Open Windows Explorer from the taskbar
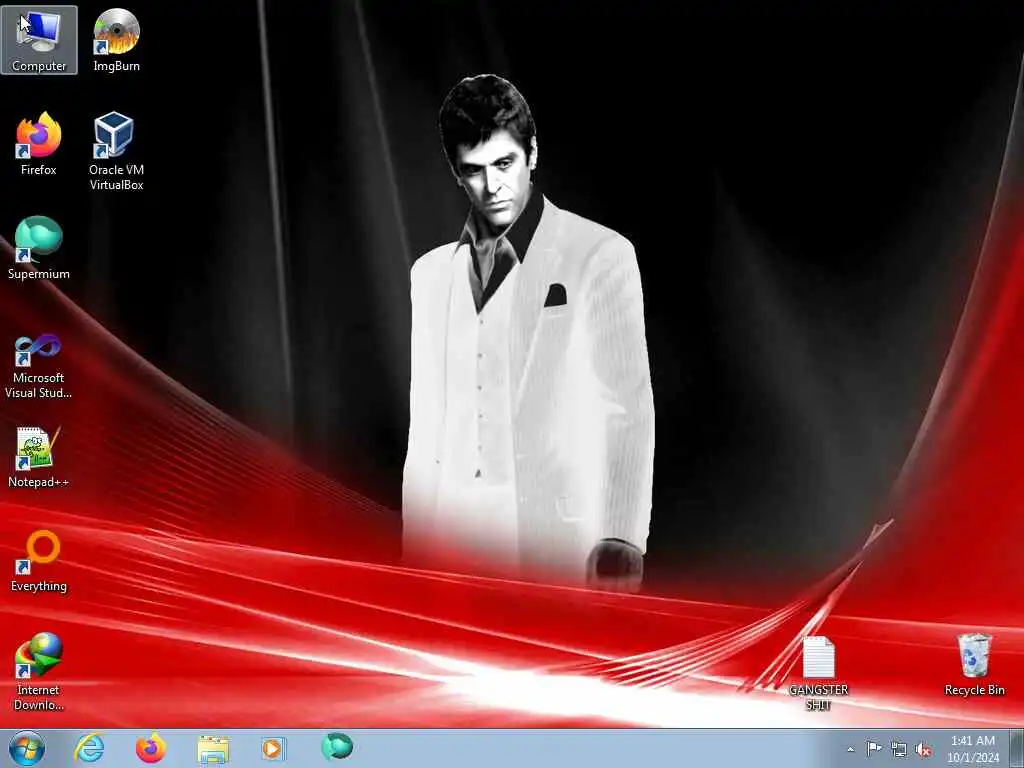Viewport: 1024px width, 768px height. pyautogui.click(x=213, y=748)
